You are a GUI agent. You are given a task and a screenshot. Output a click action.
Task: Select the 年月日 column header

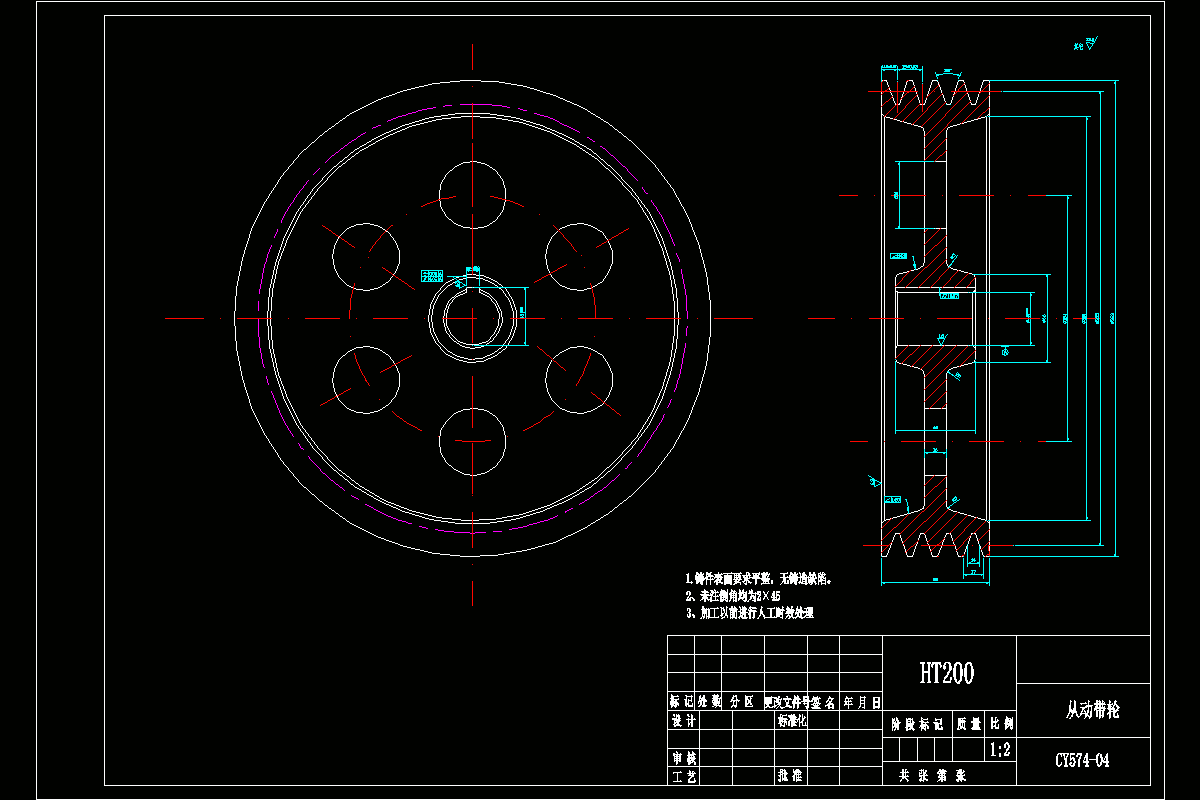[x=861, y=702]
